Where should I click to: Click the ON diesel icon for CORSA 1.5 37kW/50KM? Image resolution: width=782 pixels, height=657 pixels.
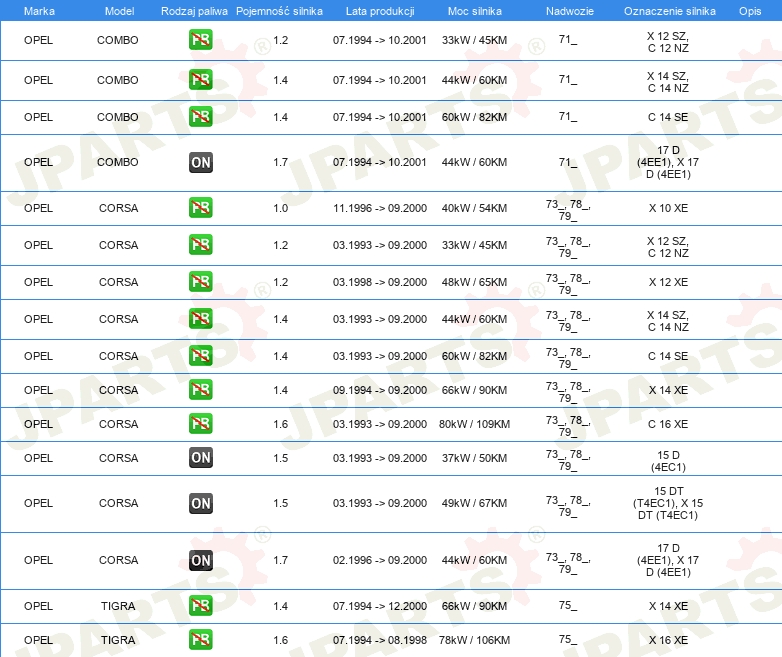(200, 457)
